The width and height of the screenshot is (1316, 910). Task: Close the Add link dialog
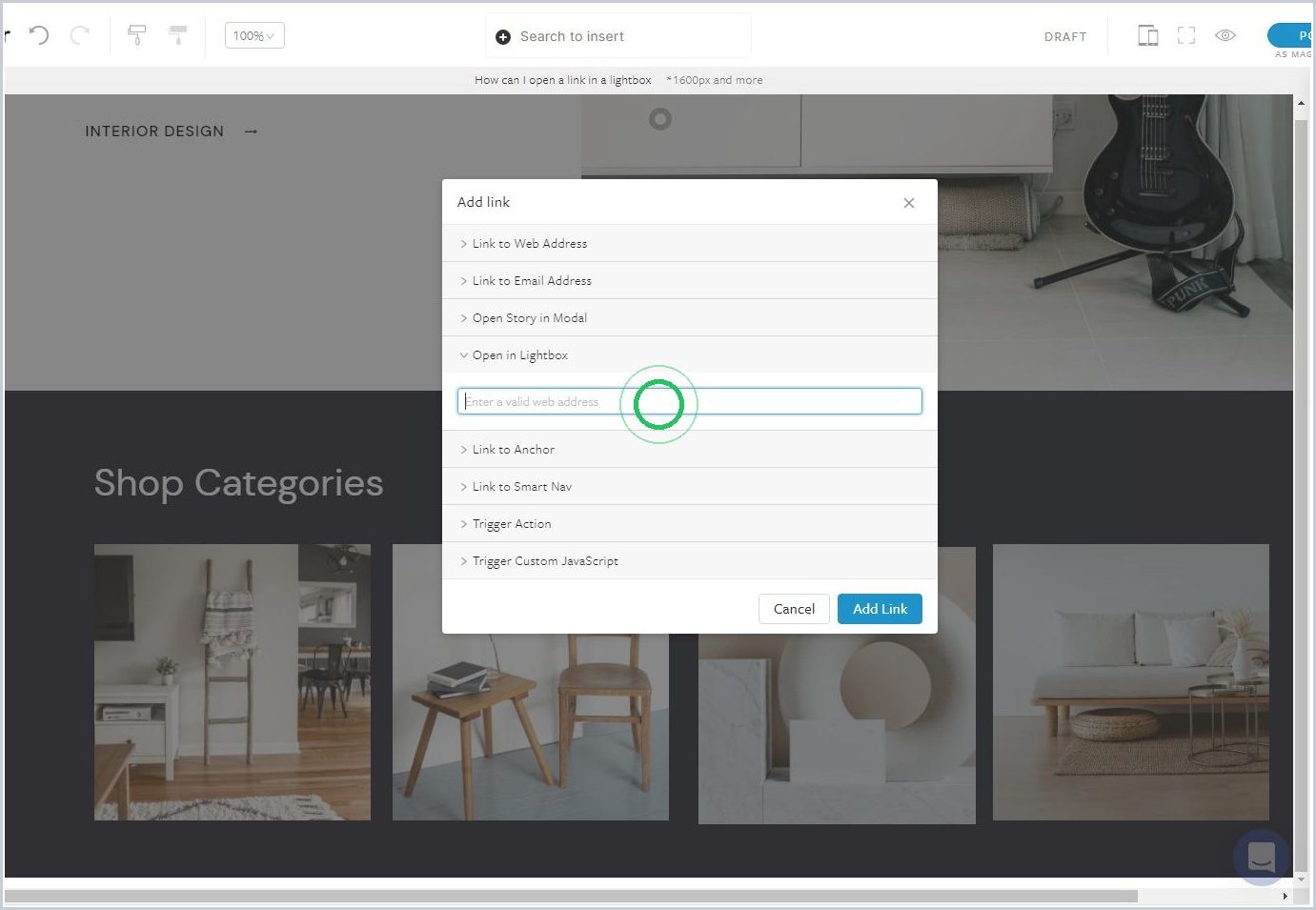(909, 203)
